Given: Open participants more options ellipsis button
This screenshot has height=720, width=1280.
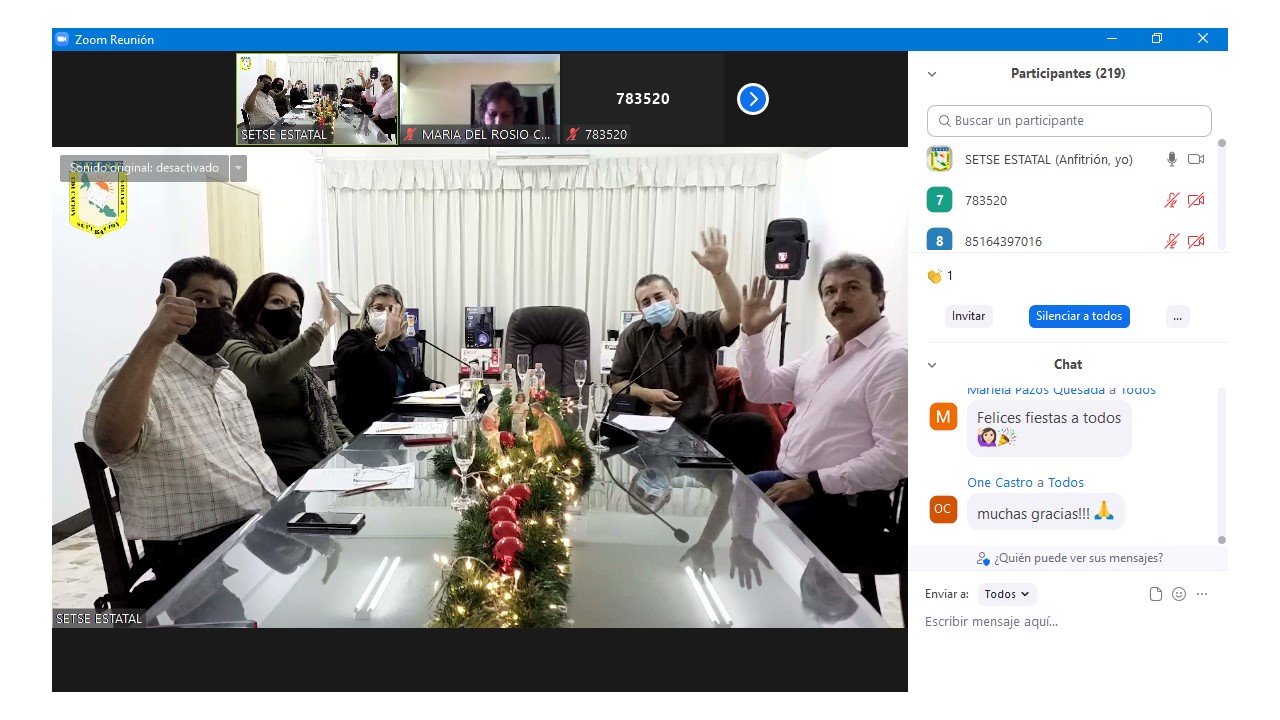Looking at the screenshot, I should 1177,316.
